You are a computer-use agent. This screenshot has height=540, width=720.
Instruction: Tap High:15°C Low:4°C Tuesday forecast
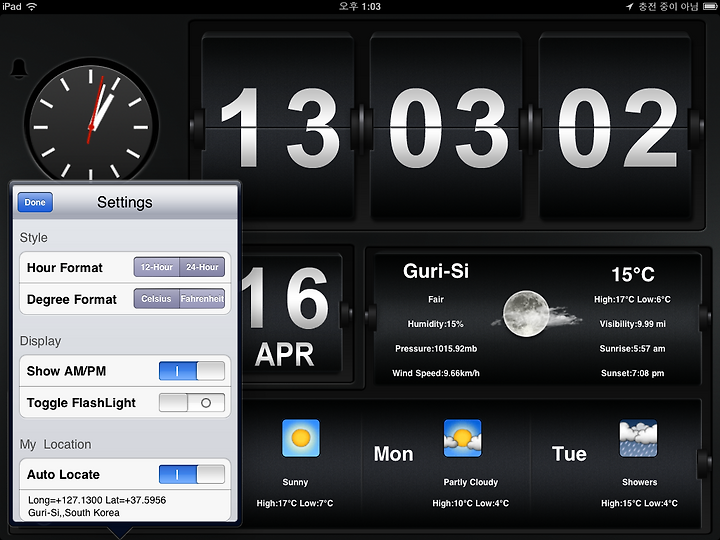point(639,503)
